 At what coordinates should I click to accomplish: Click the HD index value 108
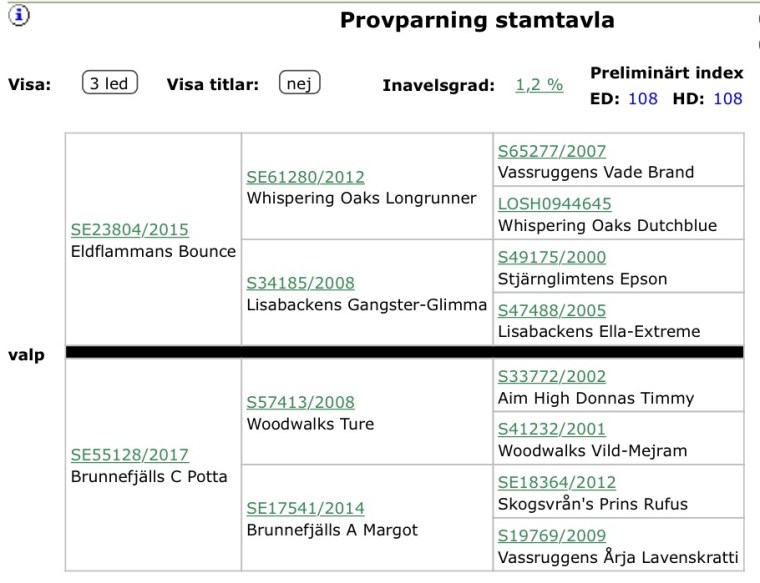[727, 99]
